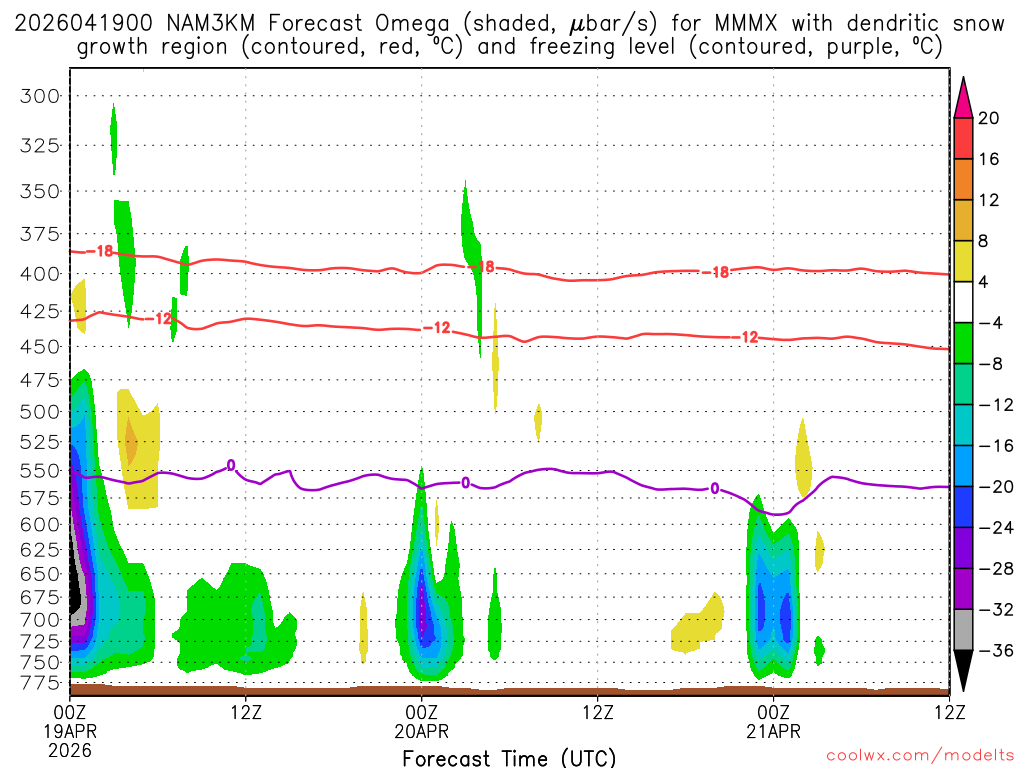
Task: Click the red segment of the colorbar
Action: pos(963,138)
